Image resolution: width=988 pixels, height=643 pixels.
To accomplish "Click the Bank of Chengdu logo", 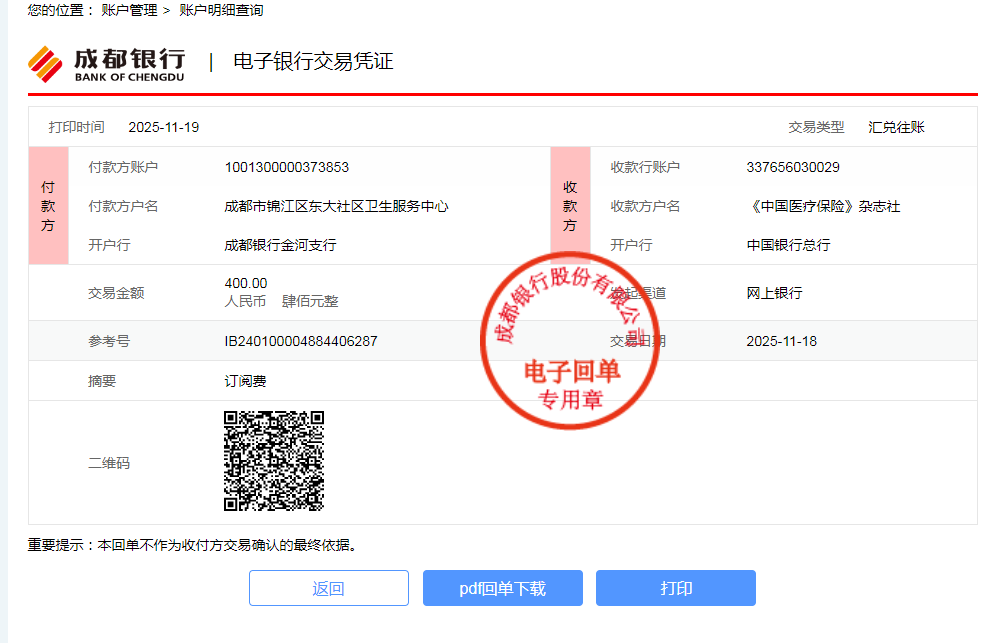I will pyautogui.click(x=106, y=63).
